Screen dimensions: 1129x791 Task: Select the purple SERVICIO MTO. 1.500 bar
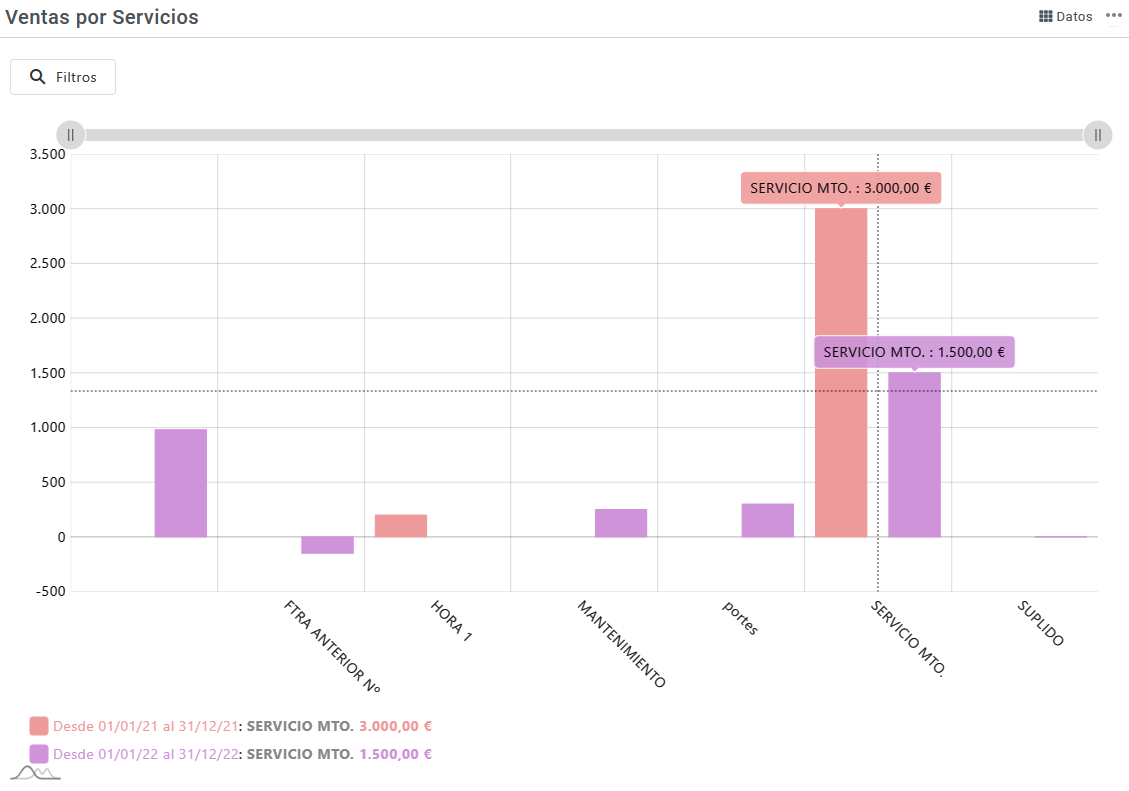[914, 455]
